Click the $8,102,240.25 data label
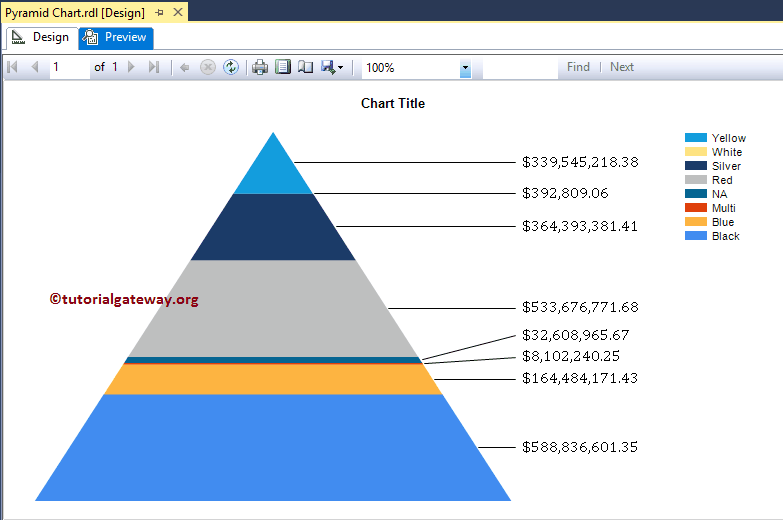 571,356
